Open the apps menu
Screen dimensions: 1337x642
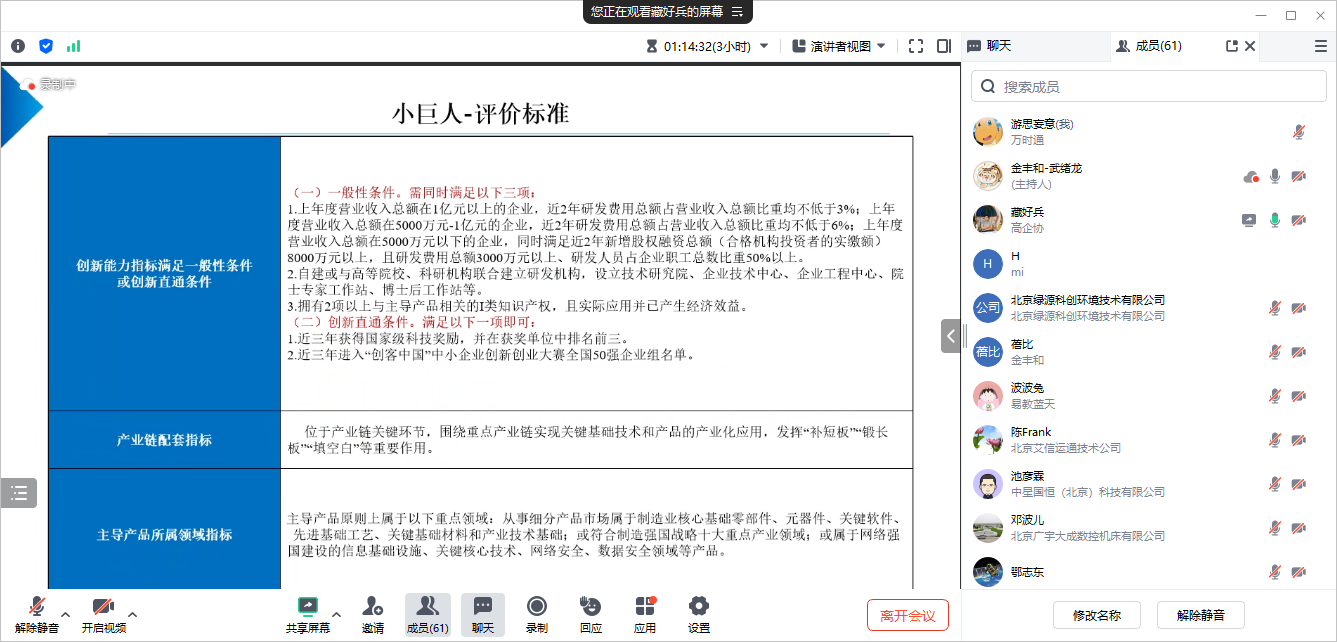pos(645,614)
